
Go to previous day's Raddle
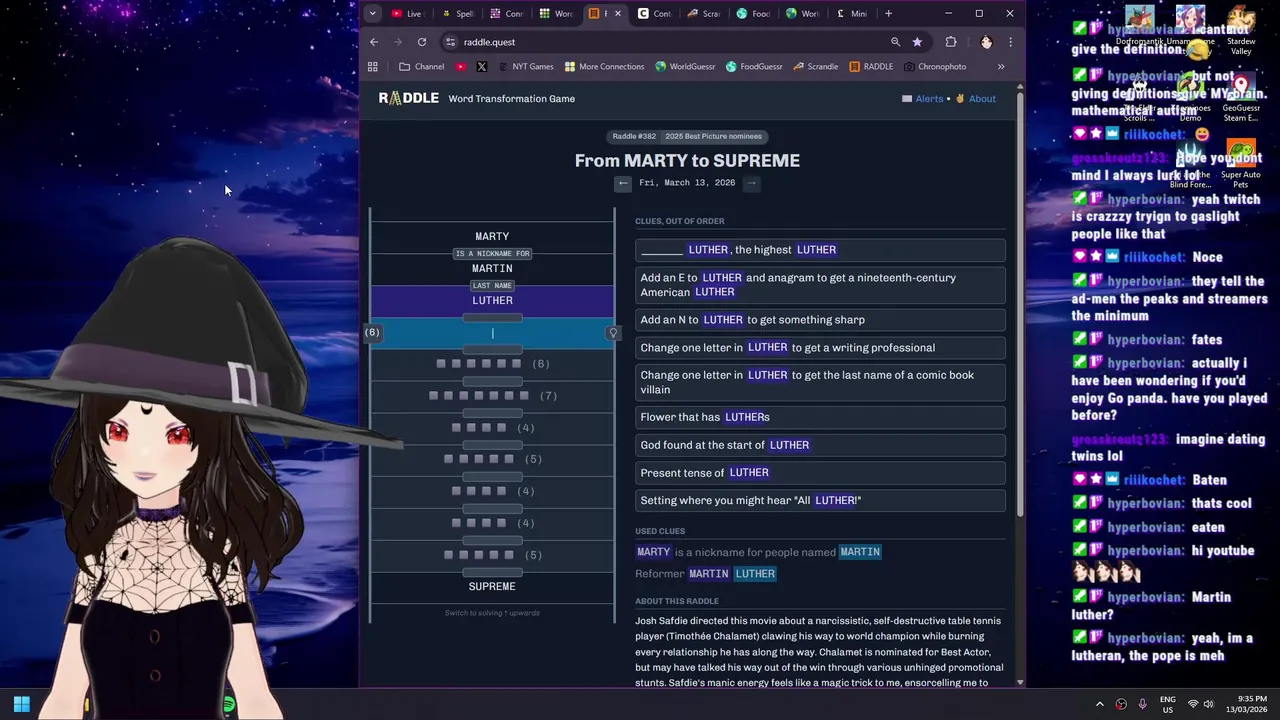click(623, 183)
